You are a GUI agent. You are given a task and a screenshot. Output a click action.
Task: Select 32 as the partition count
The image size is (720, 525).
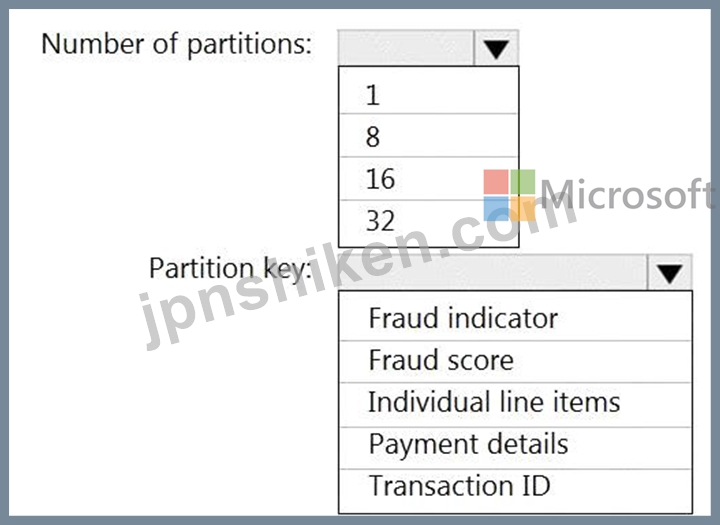click(x=428, y=223)
